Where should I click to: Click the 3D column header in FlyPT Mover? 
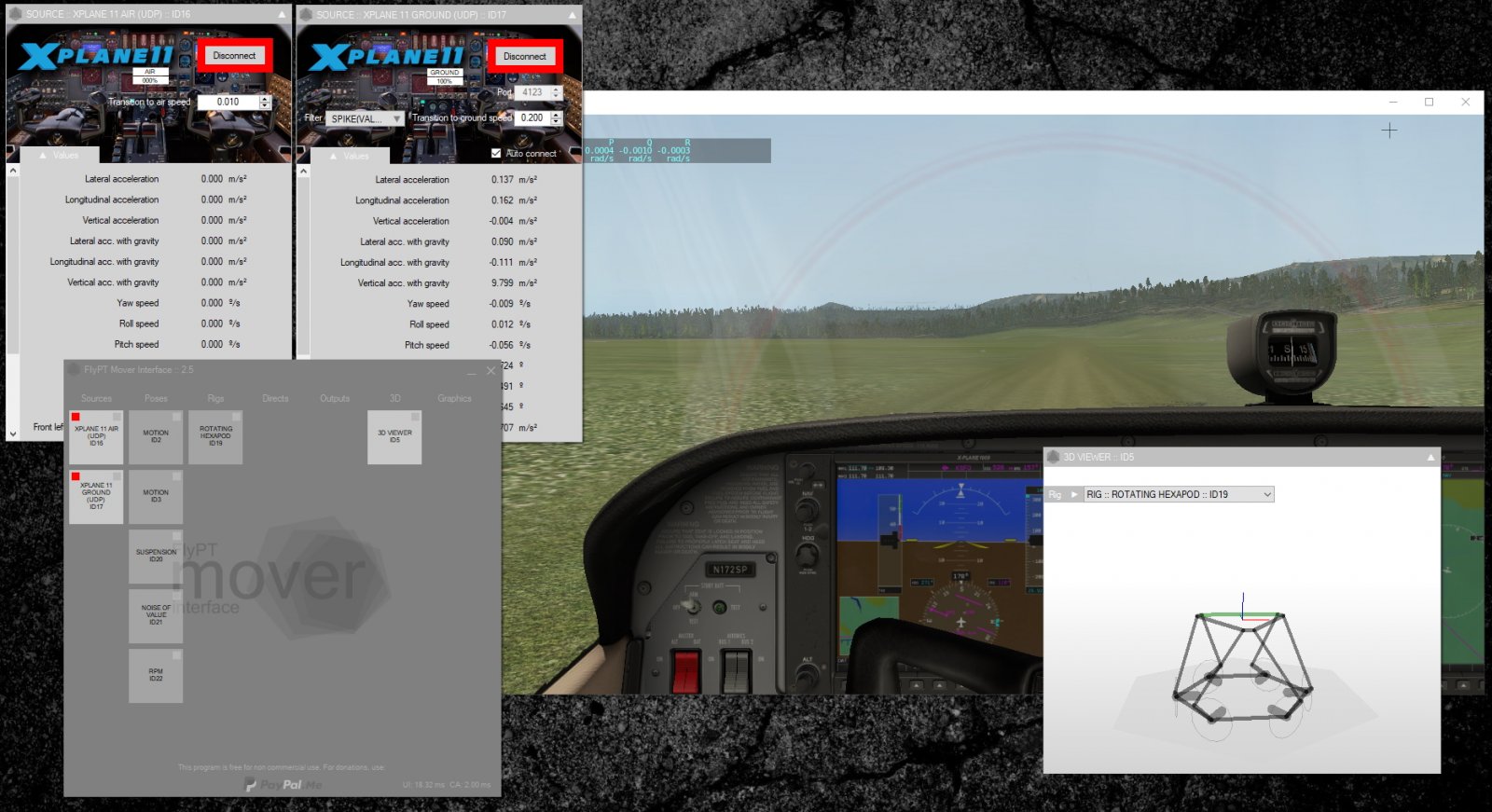pyautogui.click(x=394, y=398)
